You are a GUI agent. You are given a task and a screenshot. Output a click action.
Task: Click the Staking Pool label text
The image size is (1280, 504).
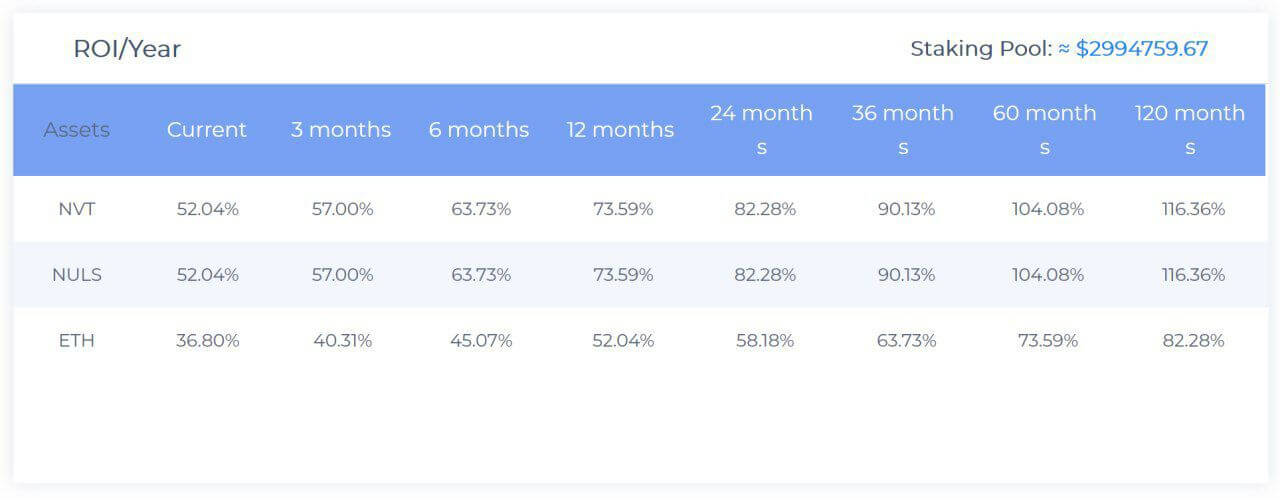(x=981, y=48)
